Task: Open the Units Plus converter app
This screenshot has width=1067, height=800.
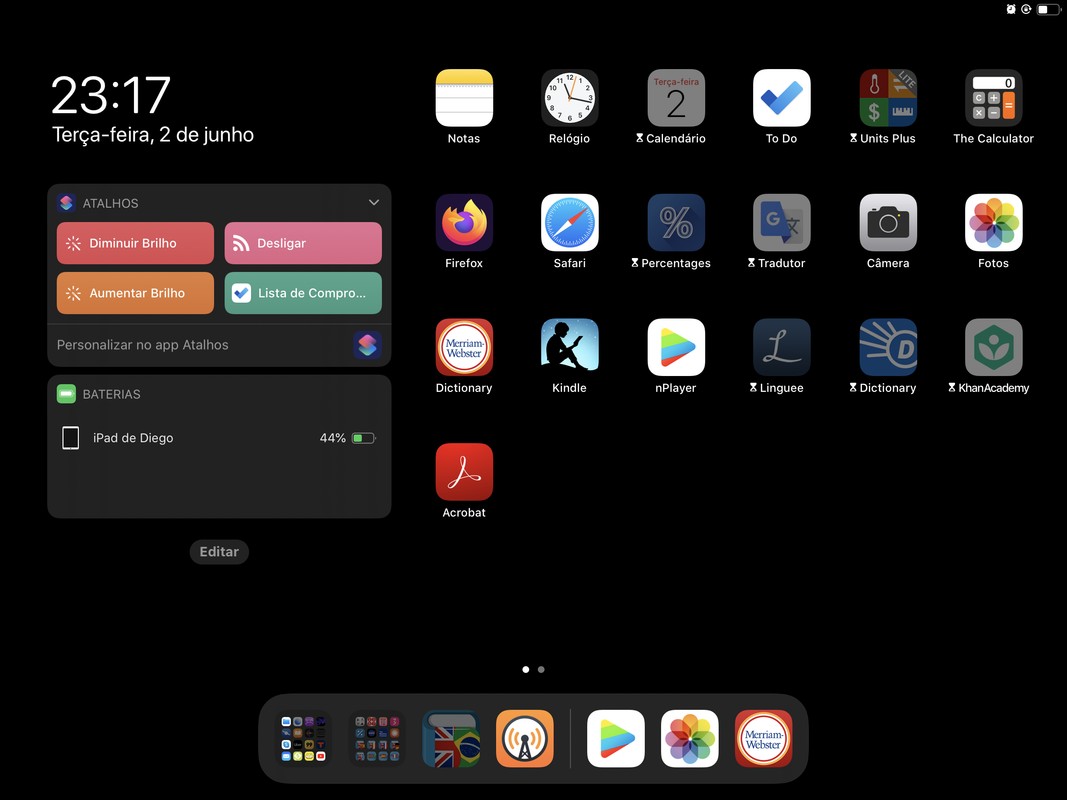Action: tap(887, 98)
